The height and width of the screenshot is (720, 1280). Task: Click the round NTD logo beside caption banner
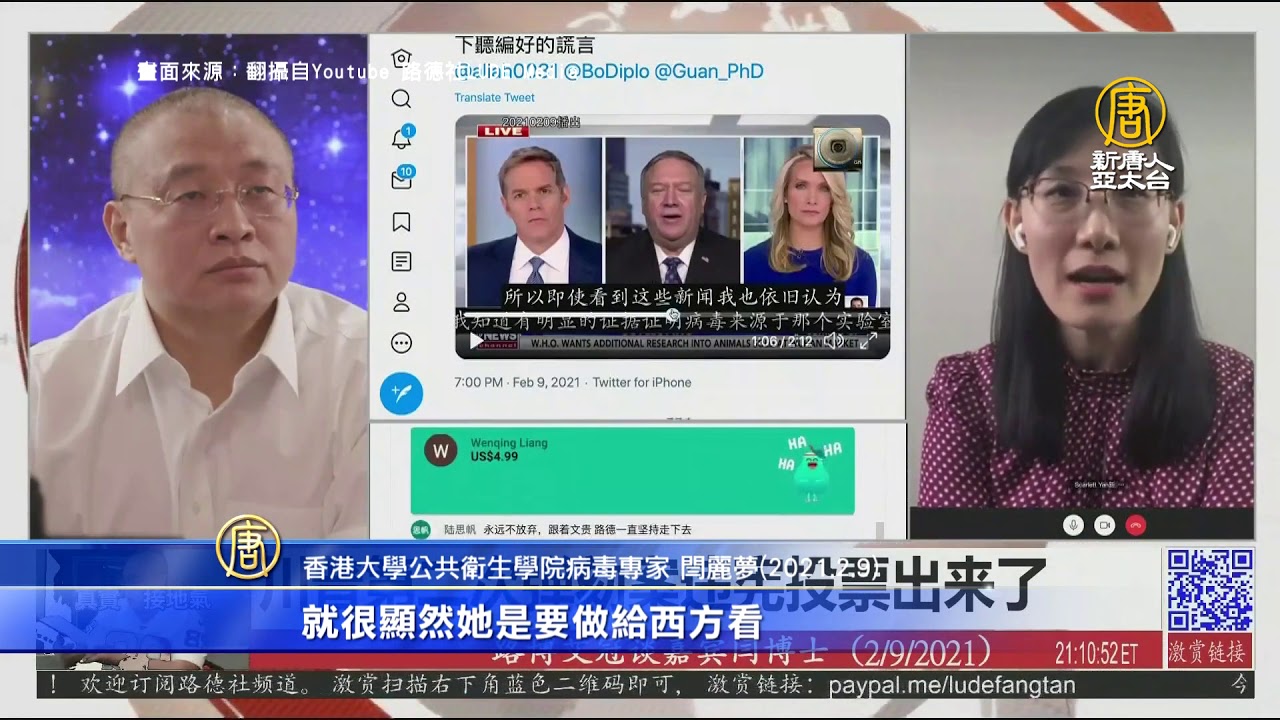tap(248, 546)
